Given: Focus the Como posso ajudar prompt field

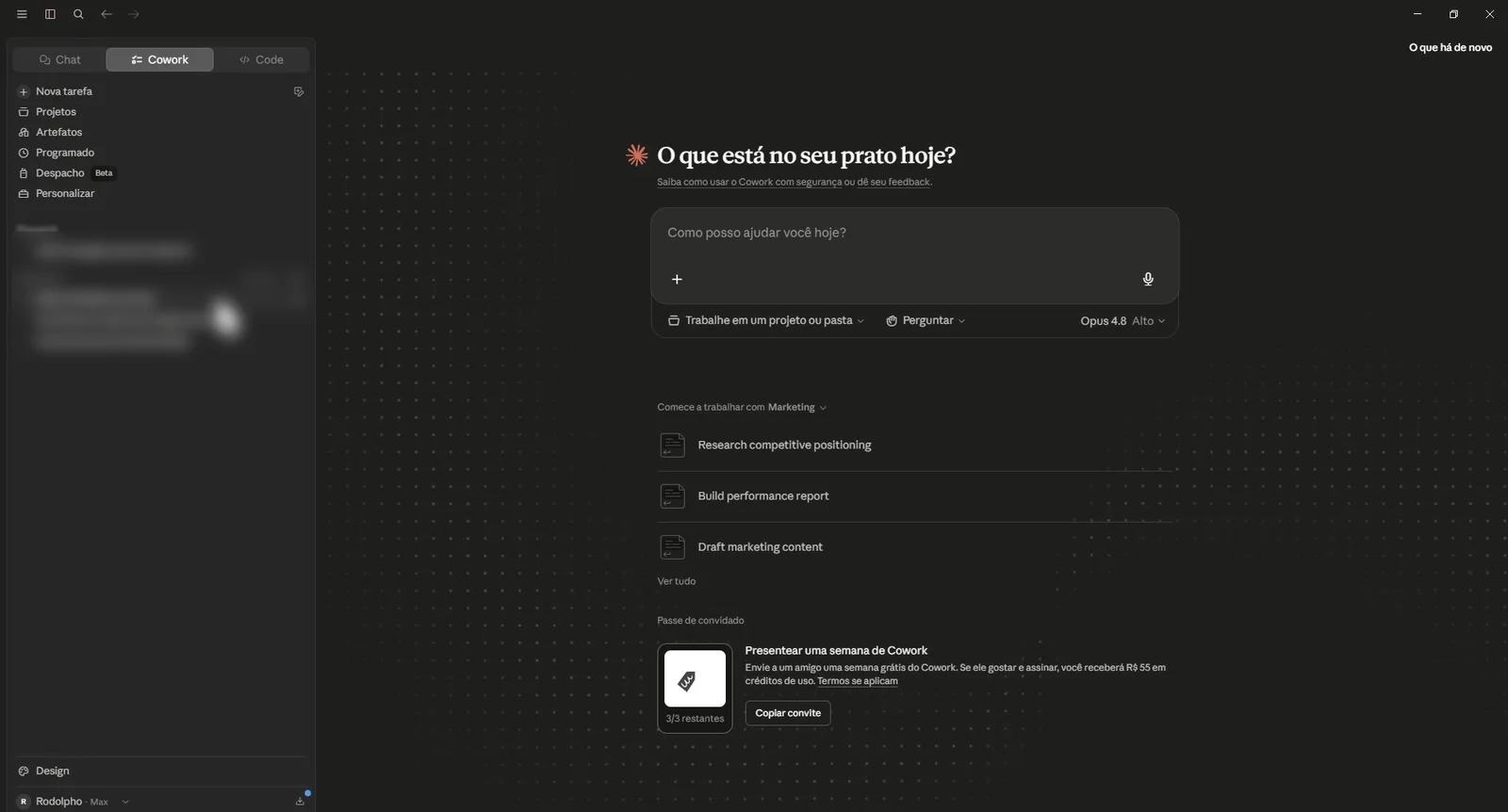Looking at the screenshot, I should pyautogui.click(x=914, y=233).
